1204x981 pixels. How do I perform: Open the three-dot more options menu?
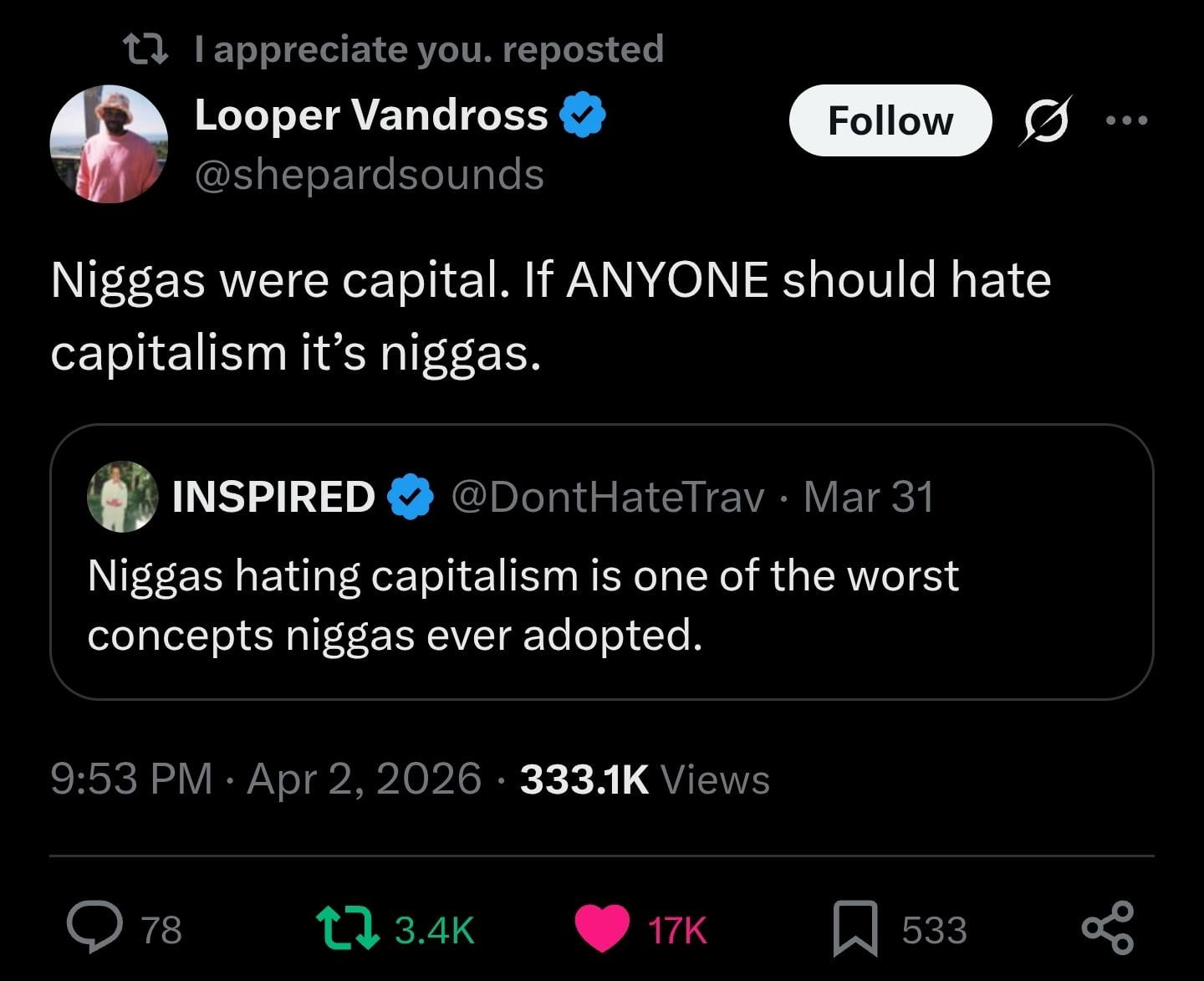(1126, 121)
